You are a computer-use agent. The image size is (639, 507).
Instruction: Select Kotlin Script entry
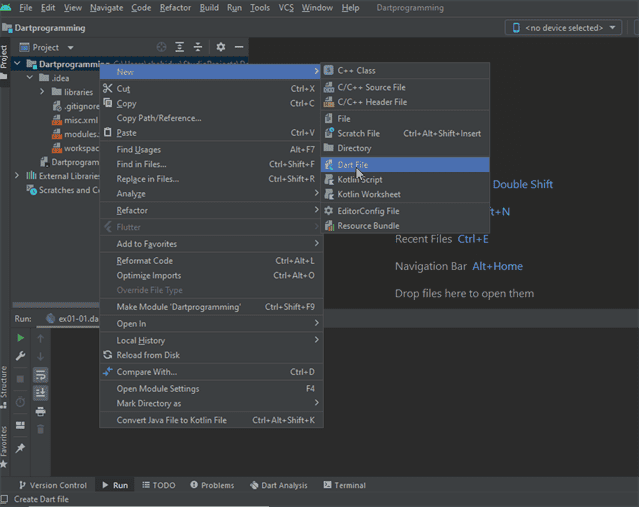coord(405,179)
